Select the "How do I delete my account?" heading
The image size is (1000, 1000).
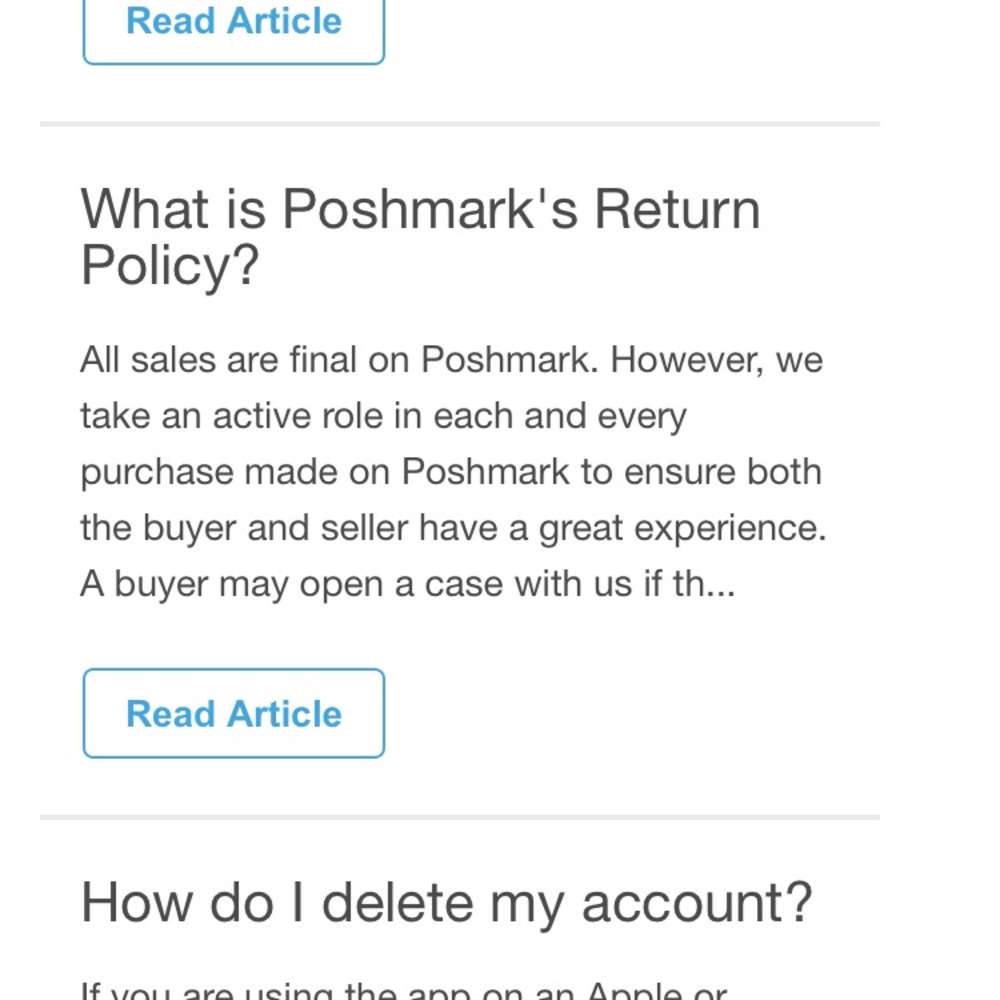point(446,902)
